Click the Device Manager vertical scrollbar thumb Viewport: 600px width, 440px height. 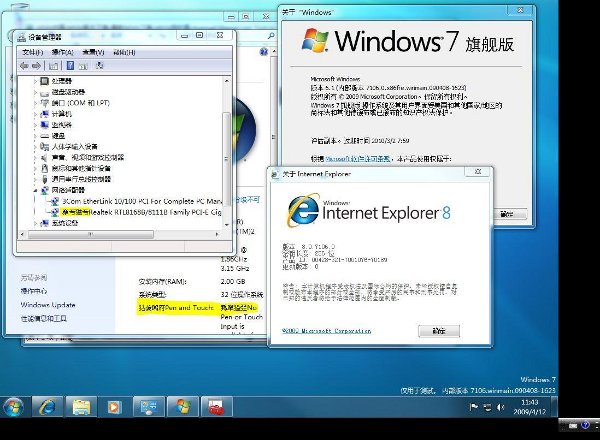[x=226, y=158]
